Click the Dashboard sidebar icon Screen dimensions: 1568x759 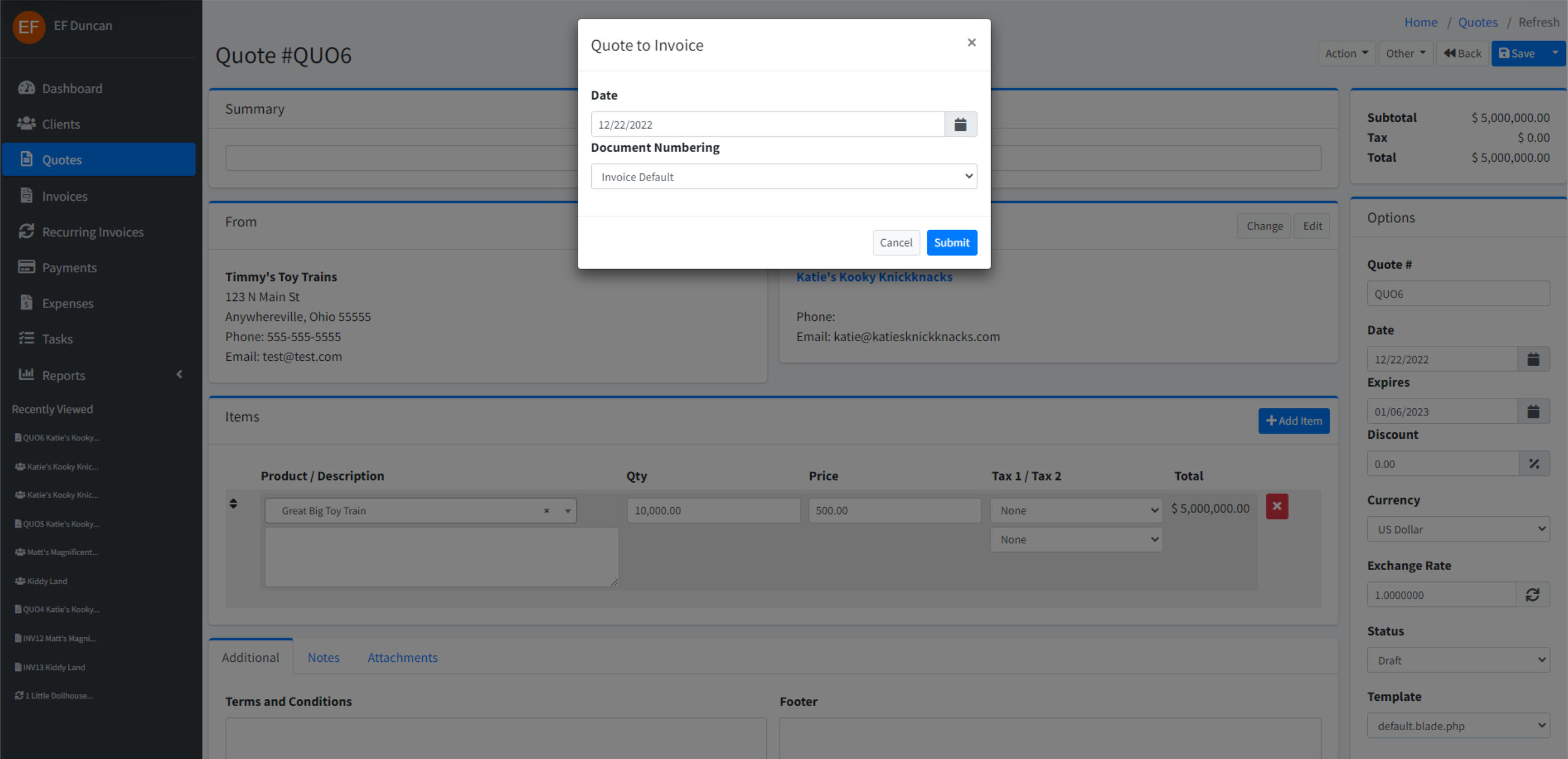click(x=26, y=88)
